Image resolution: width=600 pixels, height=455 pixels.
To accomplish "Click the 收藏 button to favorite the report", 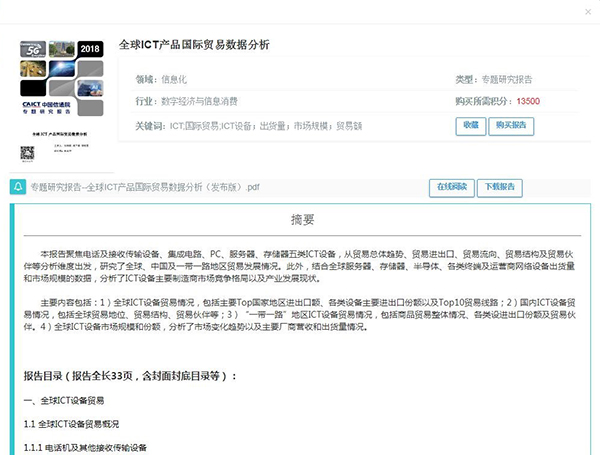I will coord(468,125).
